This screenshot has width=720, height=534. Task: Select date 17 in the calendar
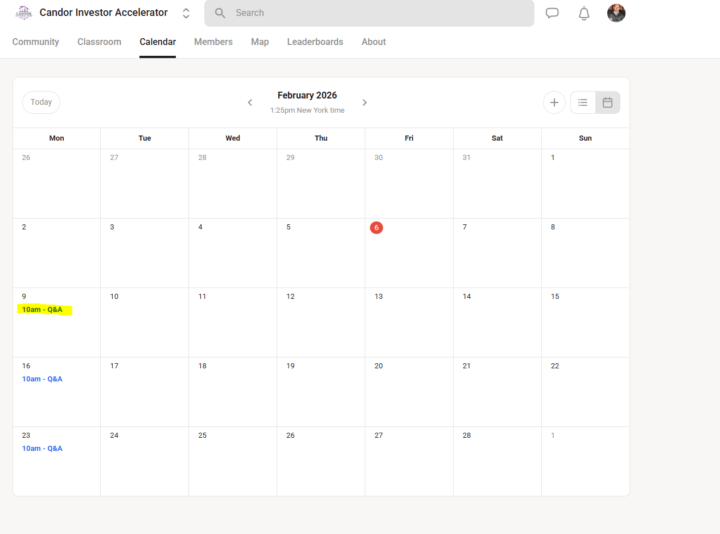tap(114, 366)
